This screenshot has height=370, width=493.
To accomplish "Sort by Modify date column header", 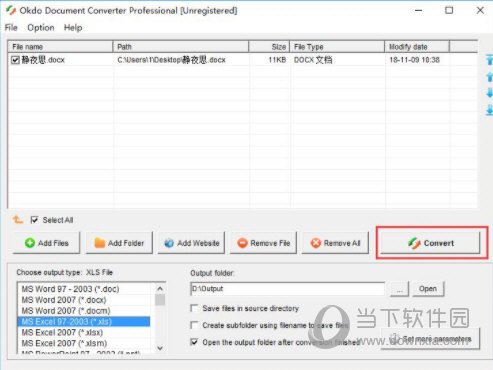I will (417, 47).
